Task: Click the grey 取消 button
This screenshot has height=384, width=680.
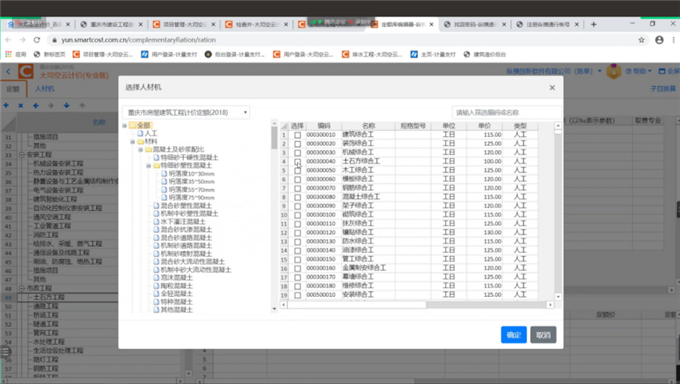Action: coord(543,335)
